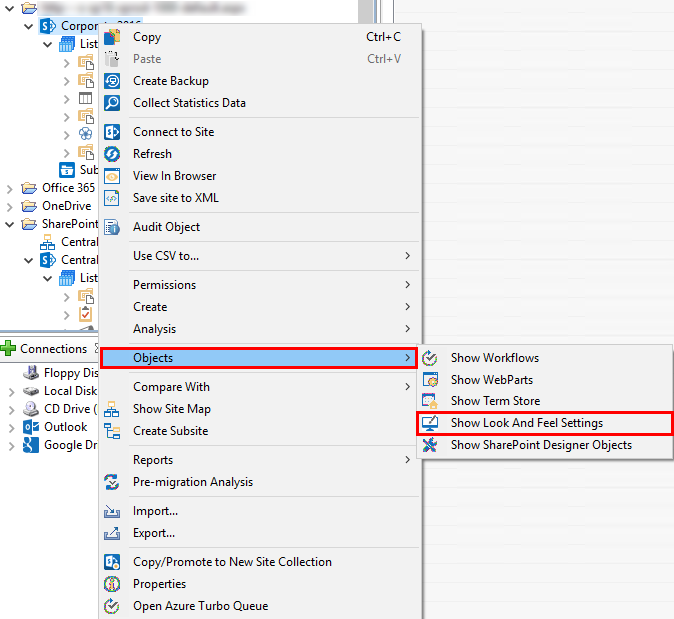The width and height of the screenshot is (674, 619).
Task: Click the Create Subsite icon
Action: pos(112,431)
